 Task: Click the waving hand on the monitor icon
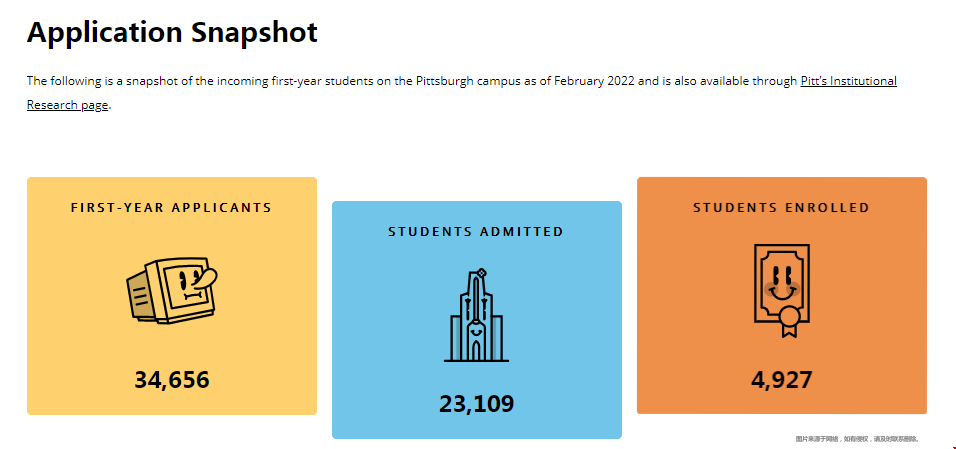[x=205, y=281]
